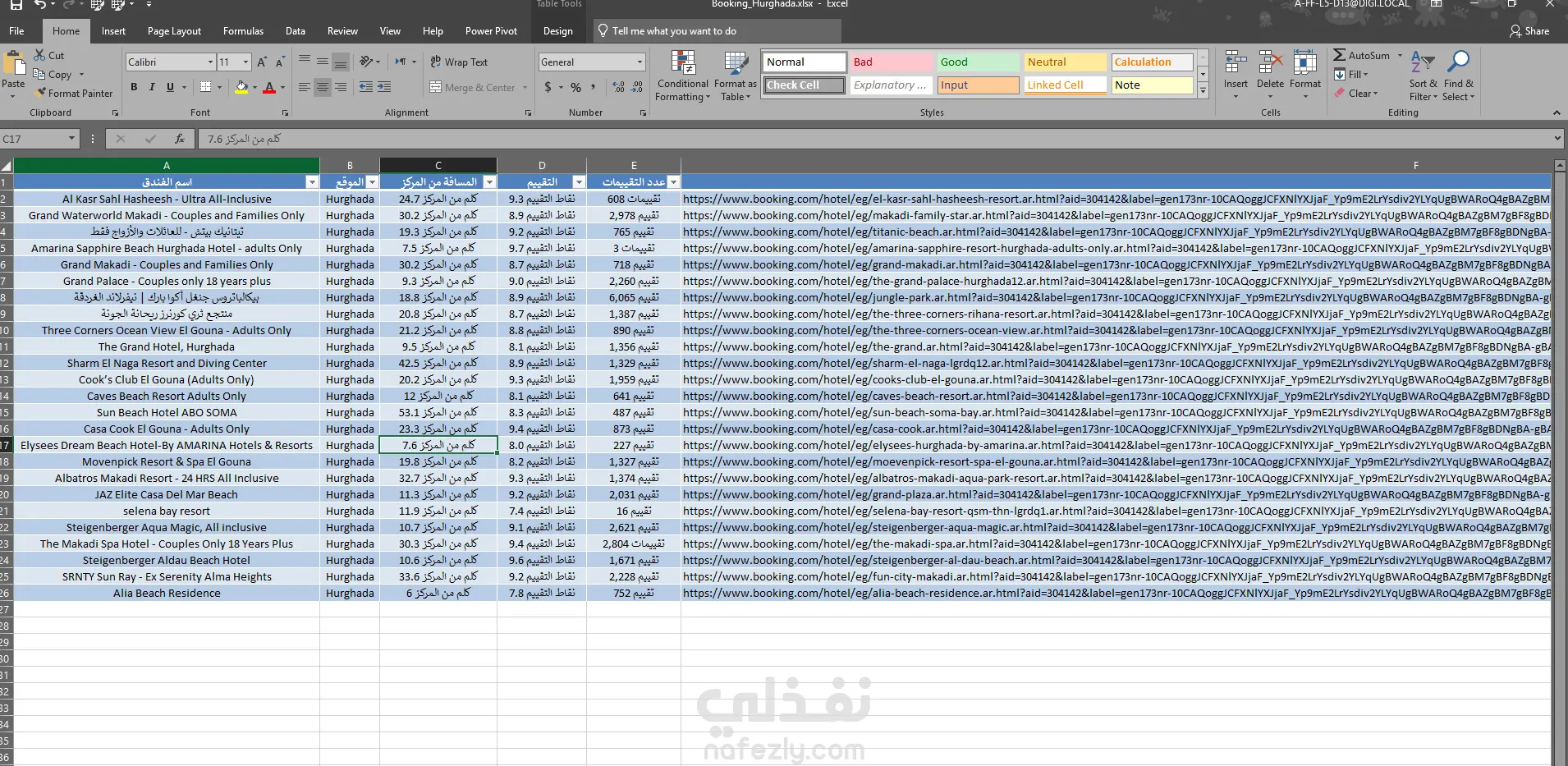Viewport: 1568px width, 766px height.
Task: Open Sort & Filter
Action: 1423,76
